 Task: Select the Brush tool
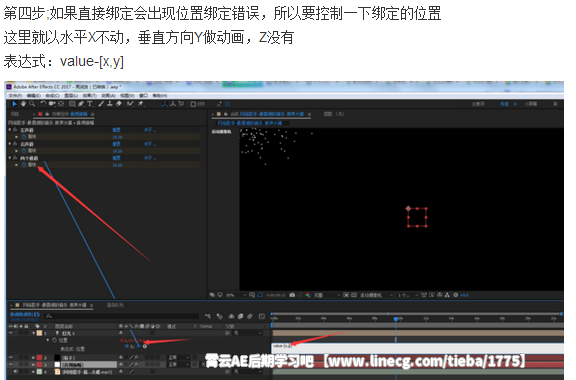pos(101,104)
